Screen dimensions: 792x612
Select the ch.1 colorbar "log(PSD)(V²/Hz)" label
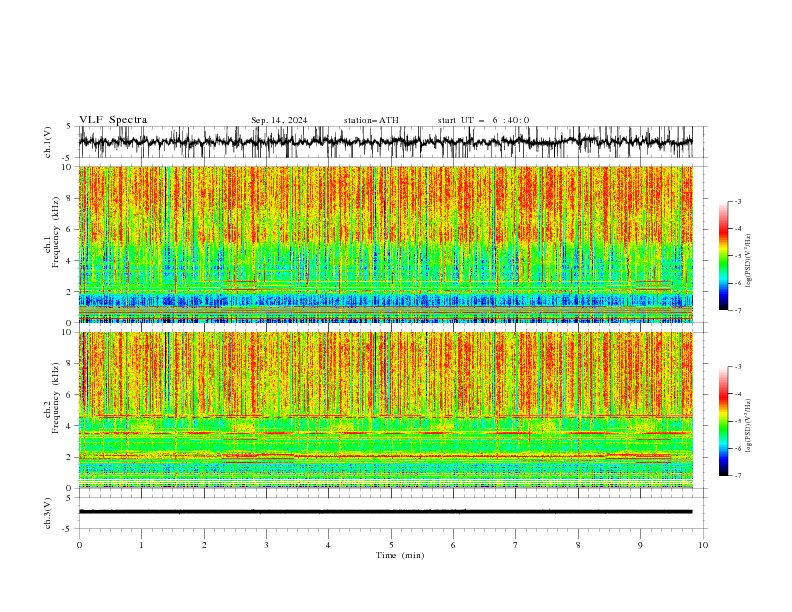click(748, 261)
